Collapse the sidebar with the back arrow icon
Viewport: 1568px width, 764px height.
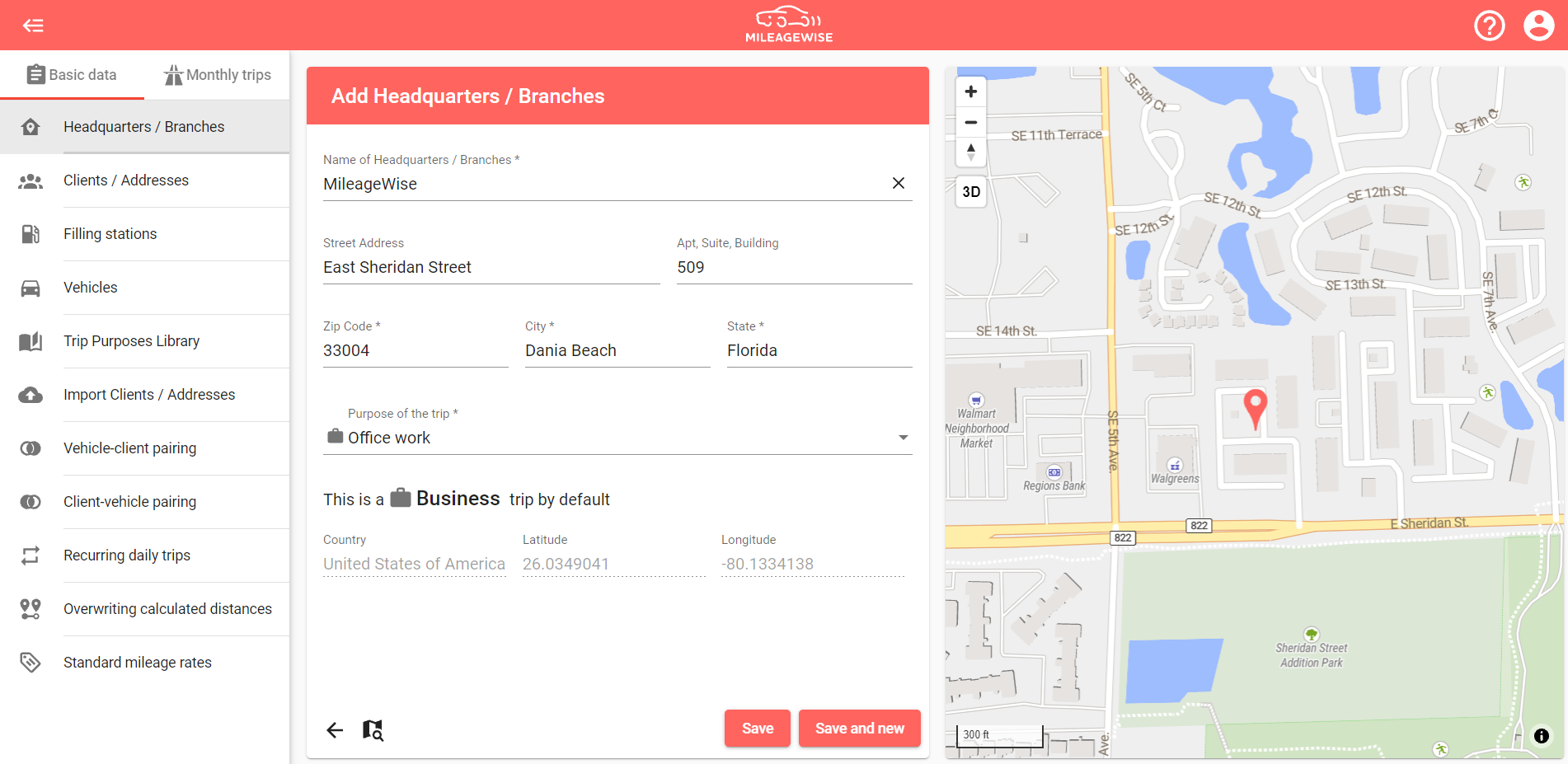(33, 26)
